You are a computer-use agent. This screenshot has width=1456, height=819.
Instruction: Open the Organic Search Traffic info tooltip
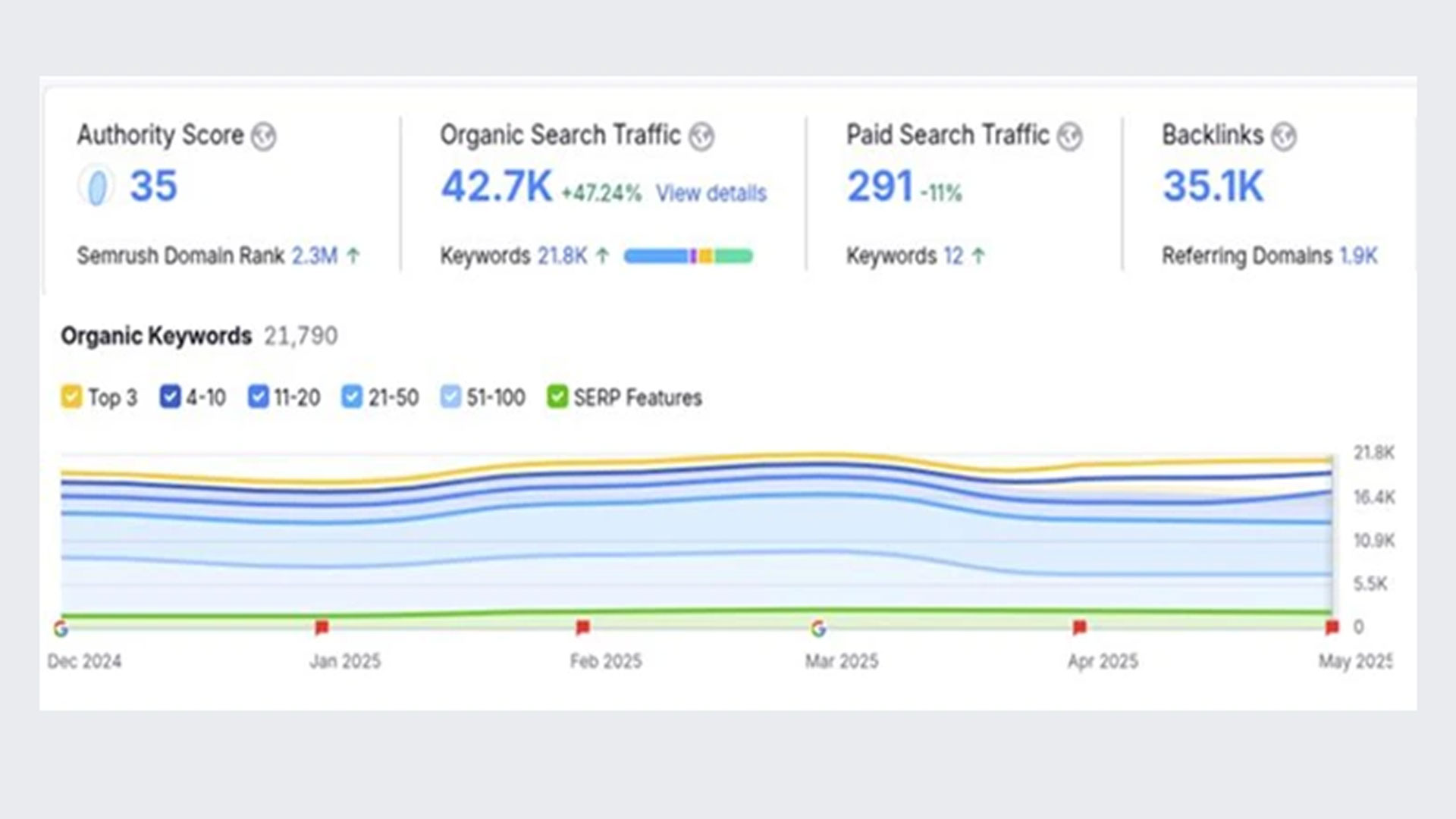coord(704,136)
